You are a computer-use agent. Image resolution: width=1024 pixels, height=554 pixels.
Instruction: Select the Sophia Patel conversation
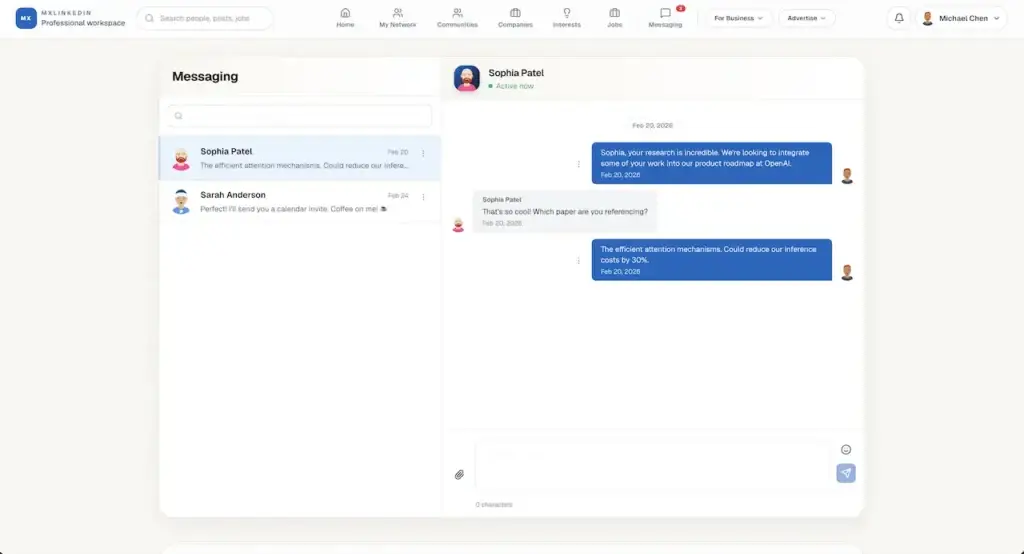pos(300,158)
